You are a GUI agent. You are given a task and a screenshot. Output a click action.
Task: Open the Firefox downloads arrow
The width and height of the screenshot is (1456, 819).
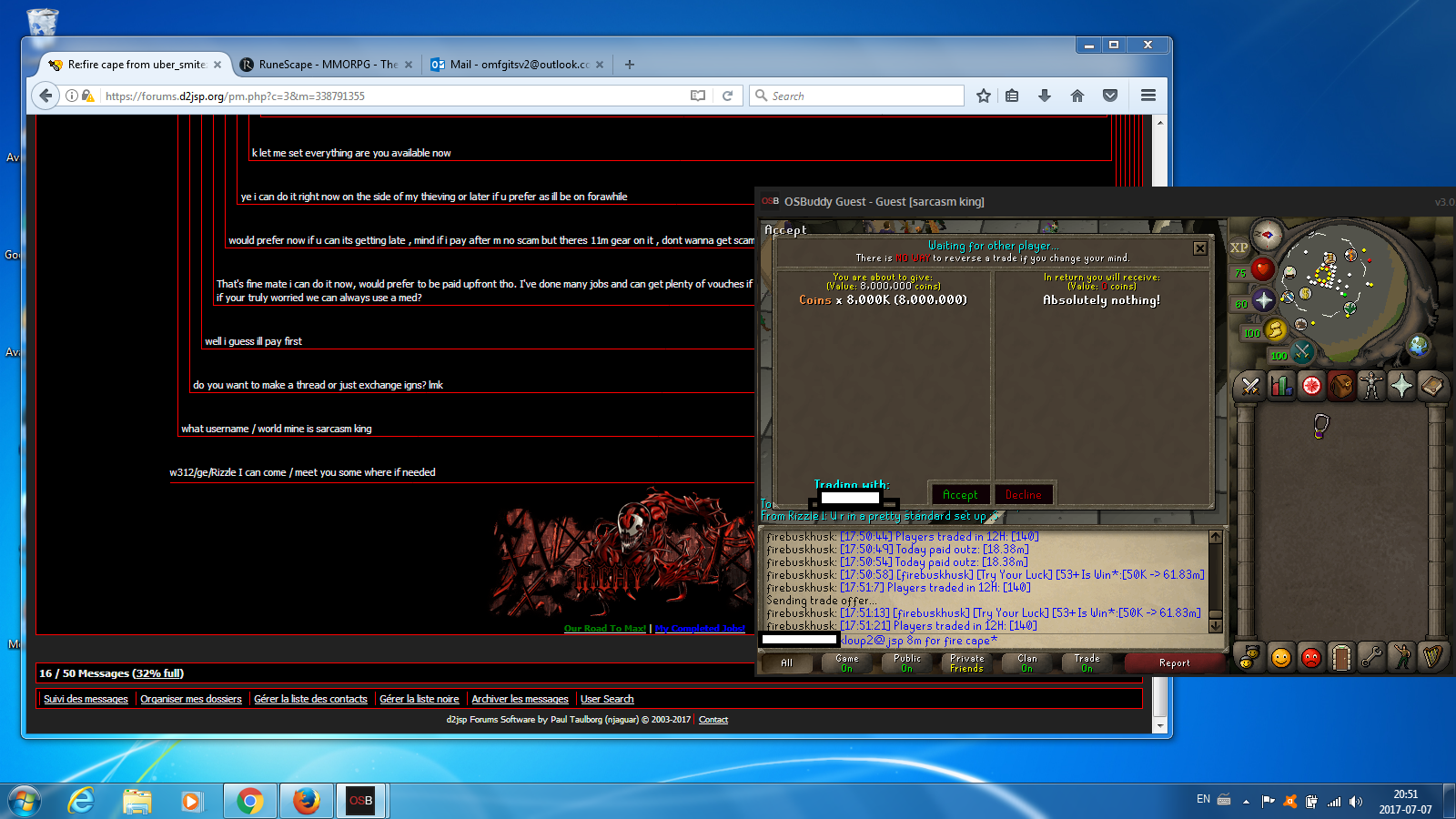(x=1045, y=96)
